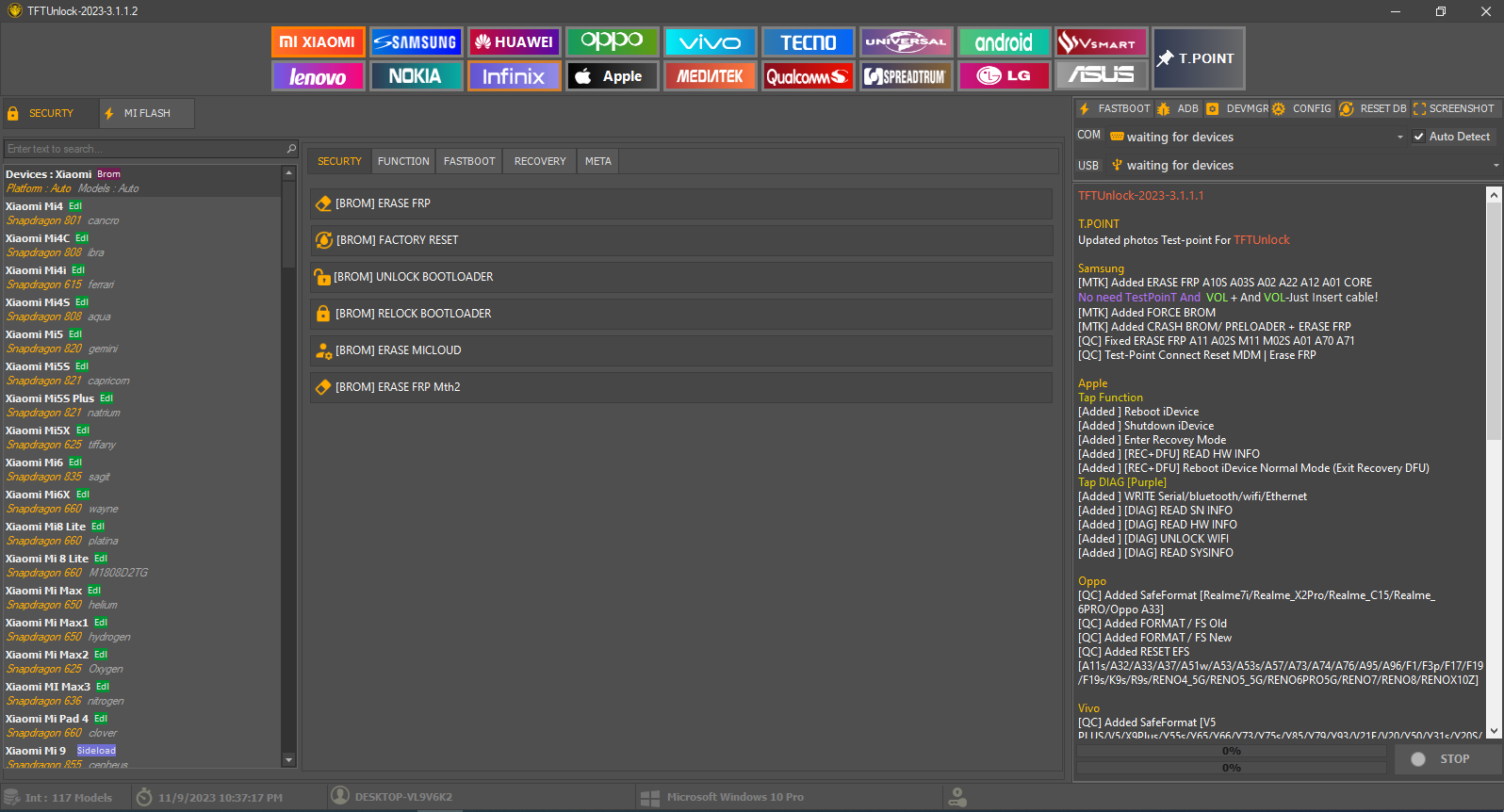The height and width of the screenshot is (812, 1504).
Task: Select the Oppo brand logo
Action: [612, 41]
